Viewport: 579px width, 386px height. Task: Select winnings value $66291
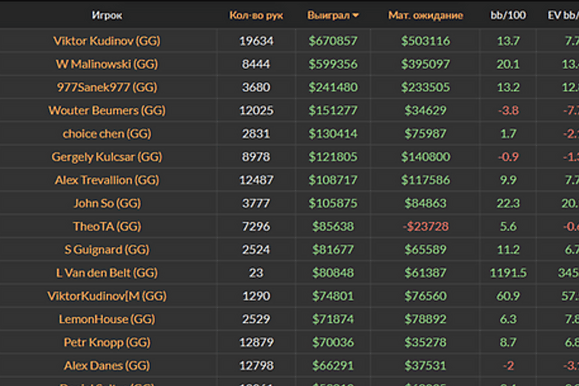(x=333, y=366)
